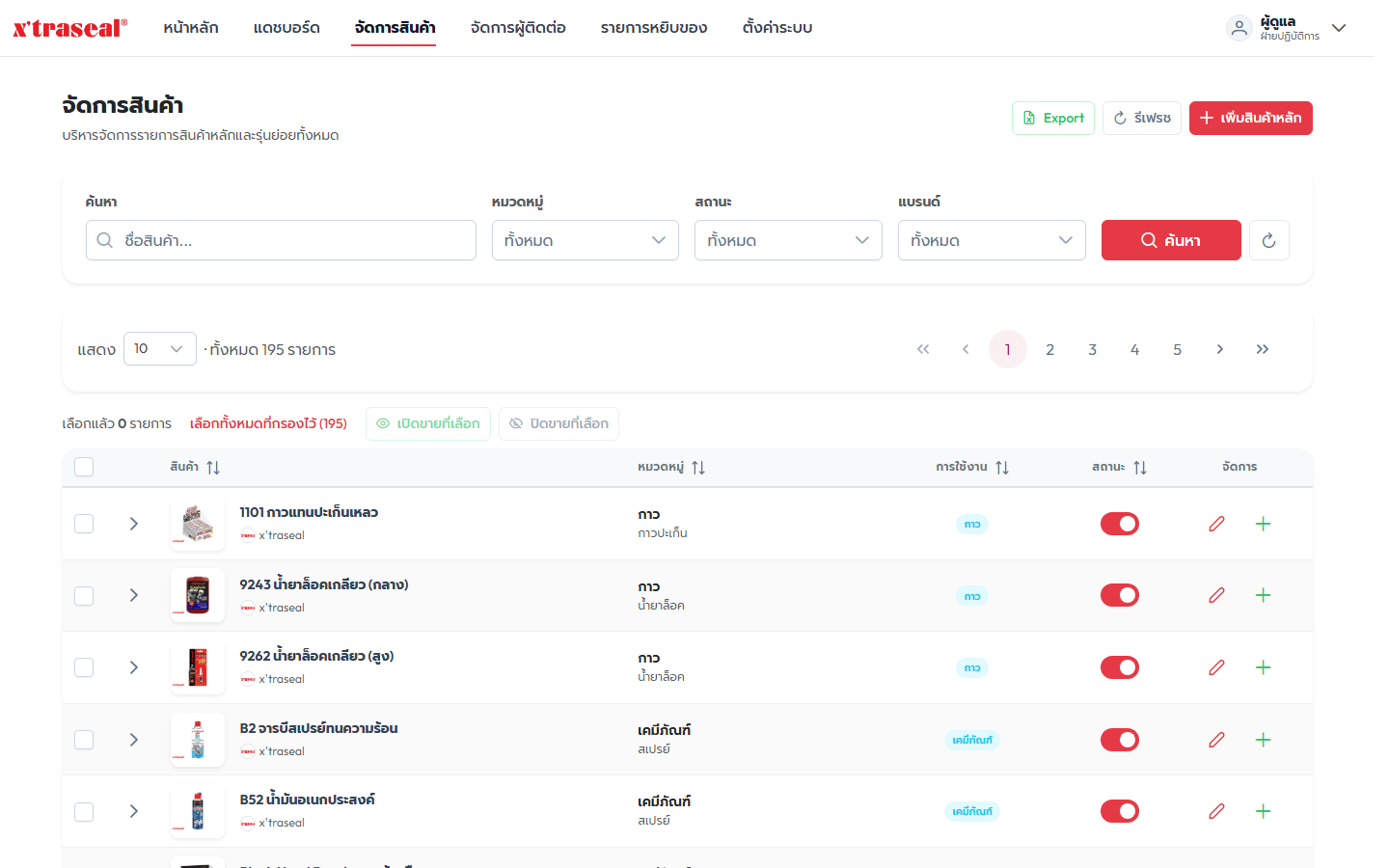Toggle status switch for B52 น้ำมันอเนกประสงค์

pyautogui.click(x=1120, y=811)
